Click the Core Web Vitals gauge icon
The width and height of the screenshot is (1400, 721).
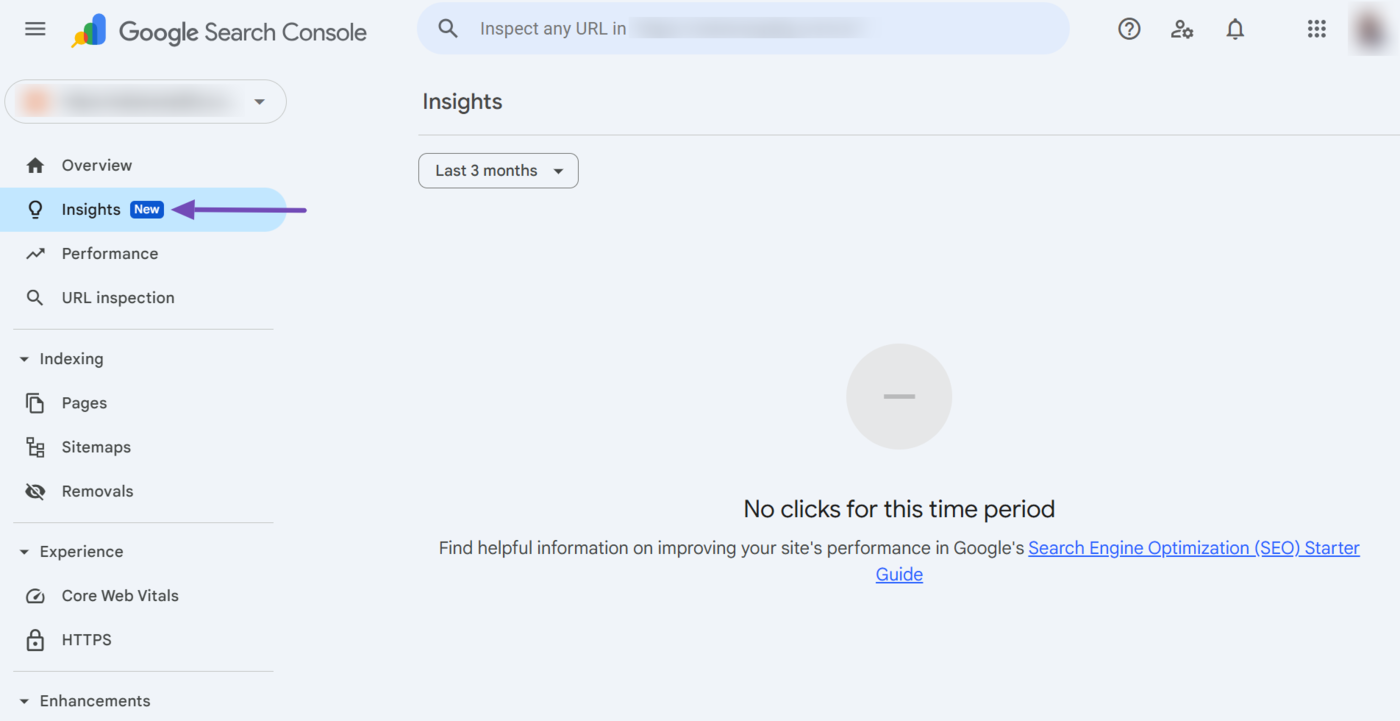(x=35, y=596)
